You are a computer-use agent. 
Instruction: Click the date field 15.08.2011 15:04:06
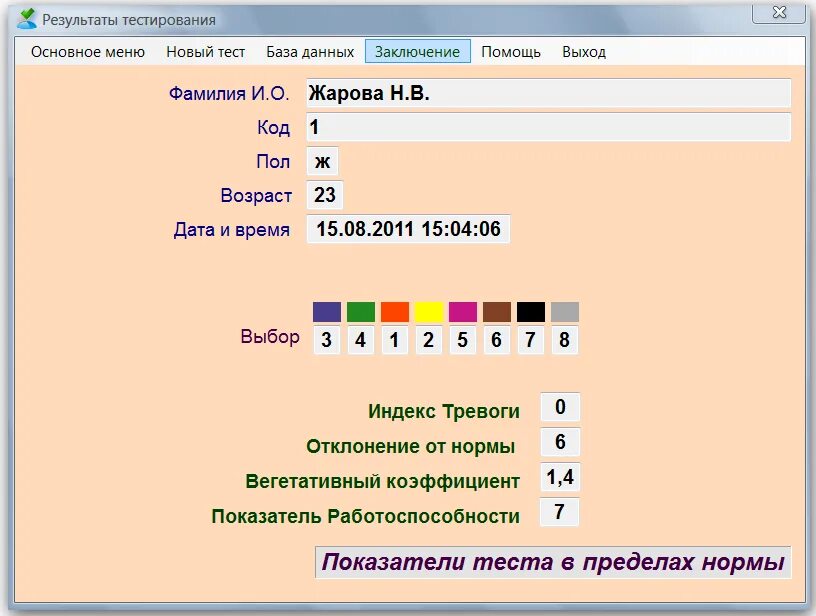pos(409,229)
